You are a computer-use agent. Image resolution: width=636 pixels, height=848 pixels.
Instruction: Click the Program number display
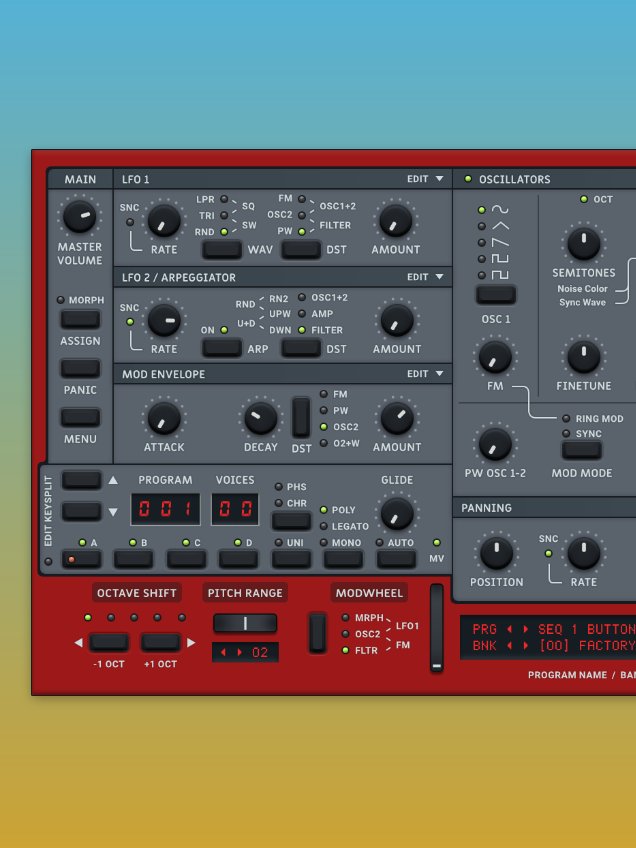[165, 509]
